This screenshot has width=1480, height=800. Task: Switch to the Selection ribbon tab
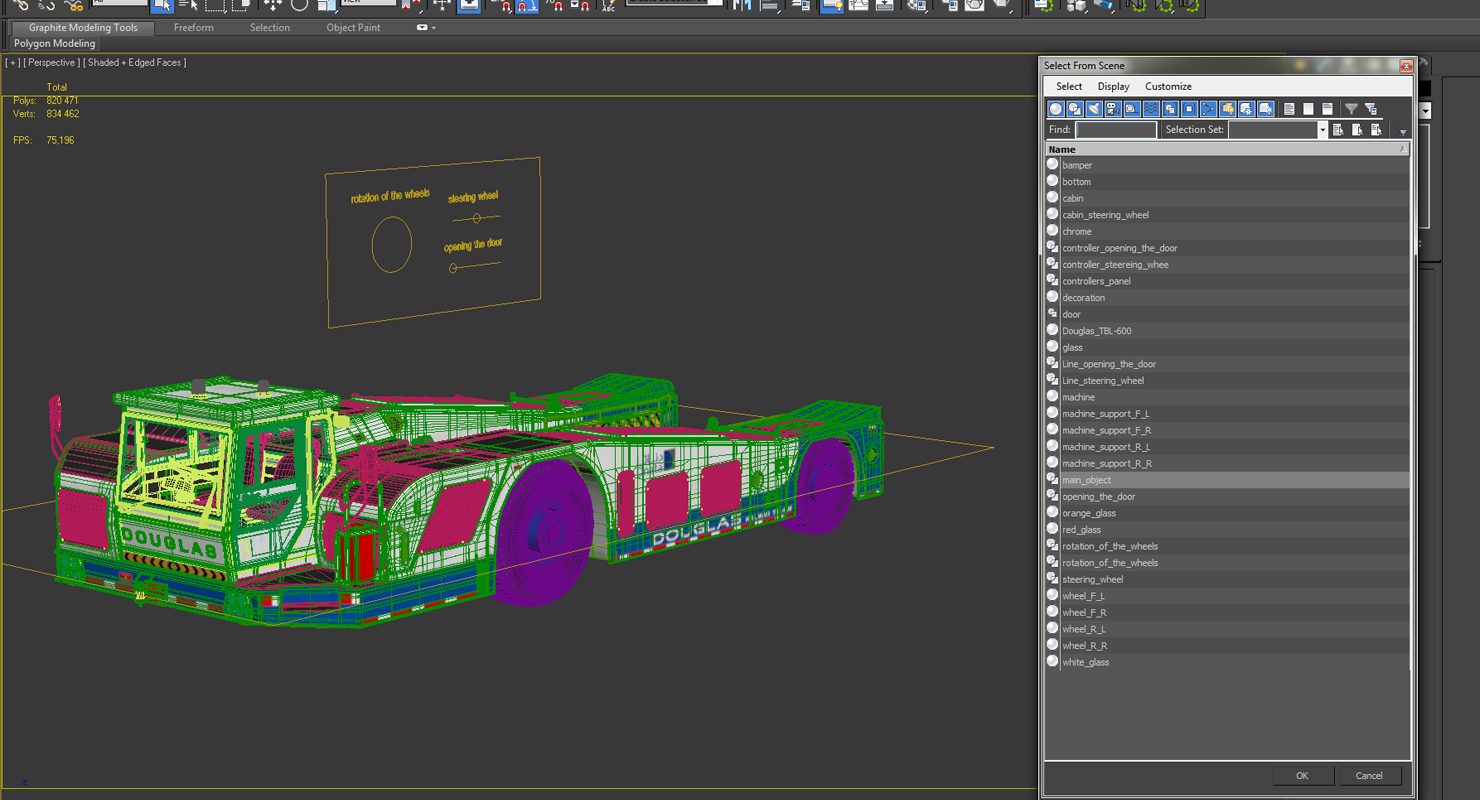pos(270,28)
